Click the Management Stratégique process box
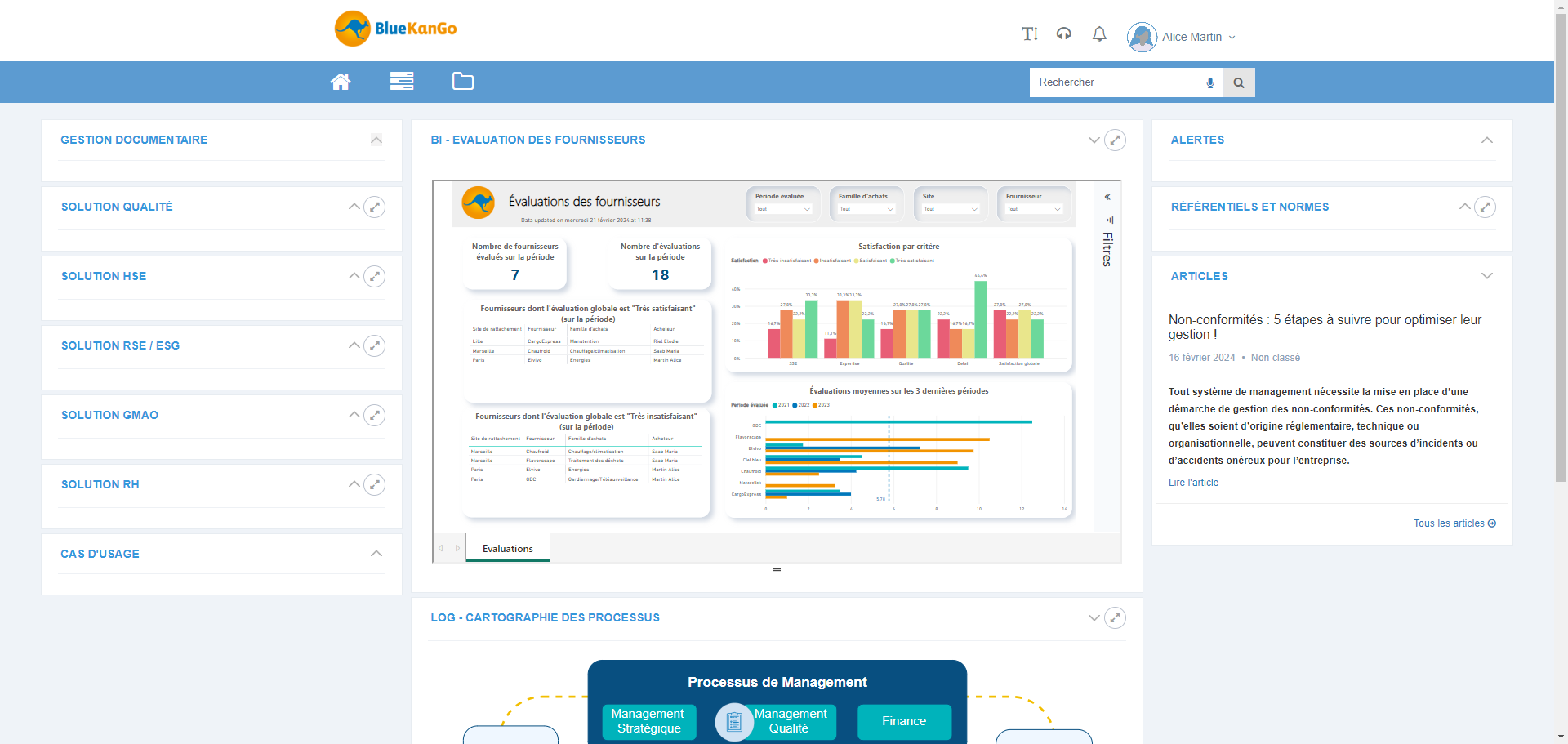The width and height of the screenshot is (1568, 744). [x=648, y=721]
